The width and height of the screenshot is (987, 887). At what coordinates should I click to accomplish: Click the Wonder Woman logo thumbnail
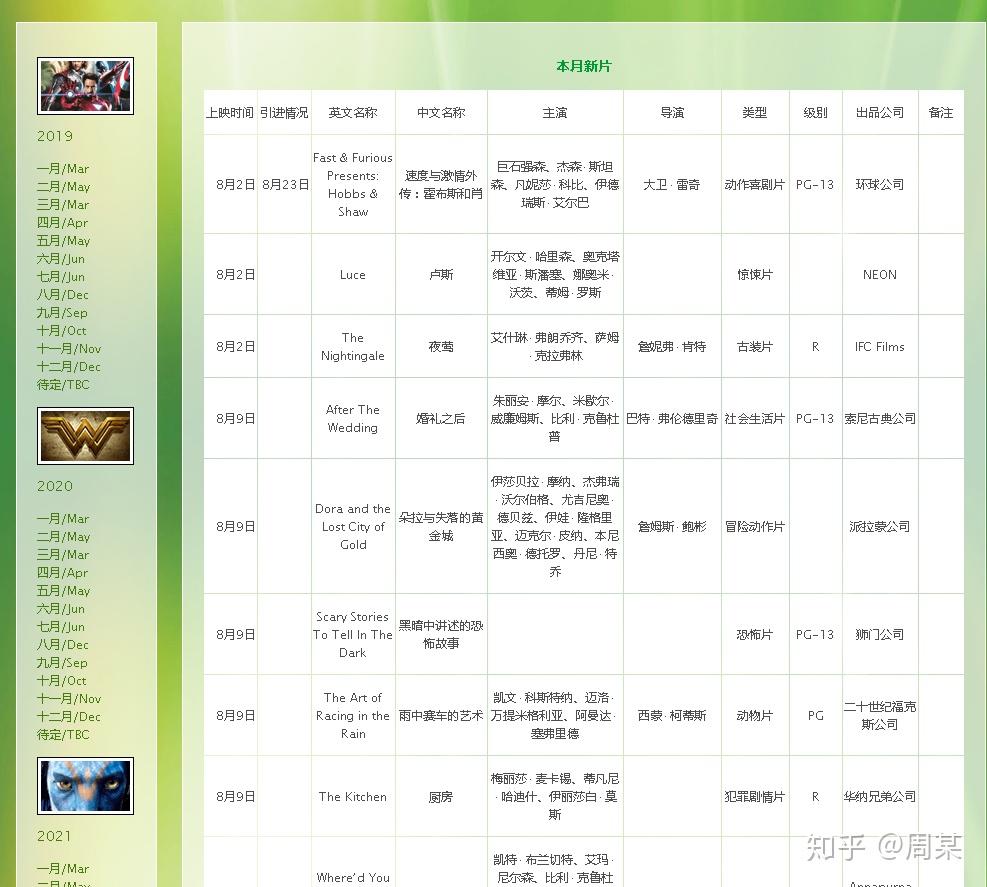pyautogui.click(x=85, y=436)
